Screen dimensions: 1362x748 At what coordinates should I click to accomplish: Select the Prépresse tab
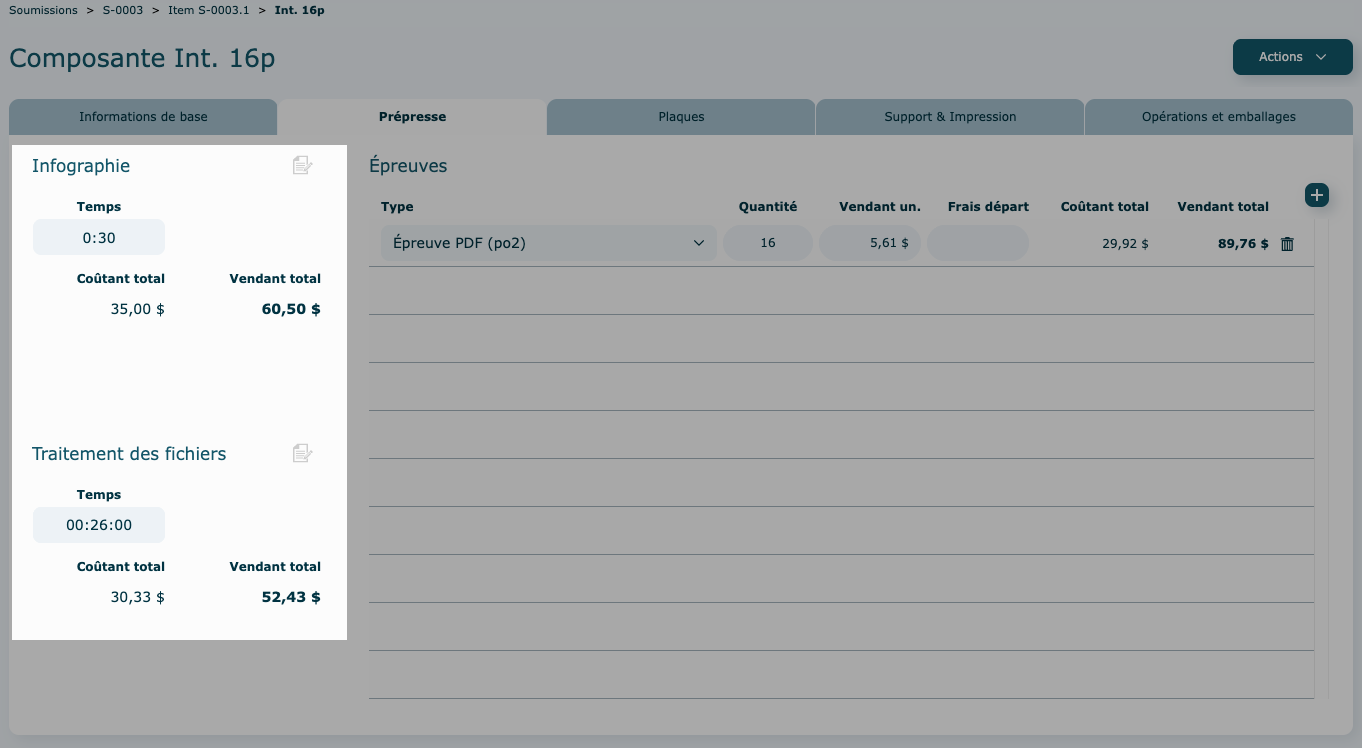coord(412,117)
